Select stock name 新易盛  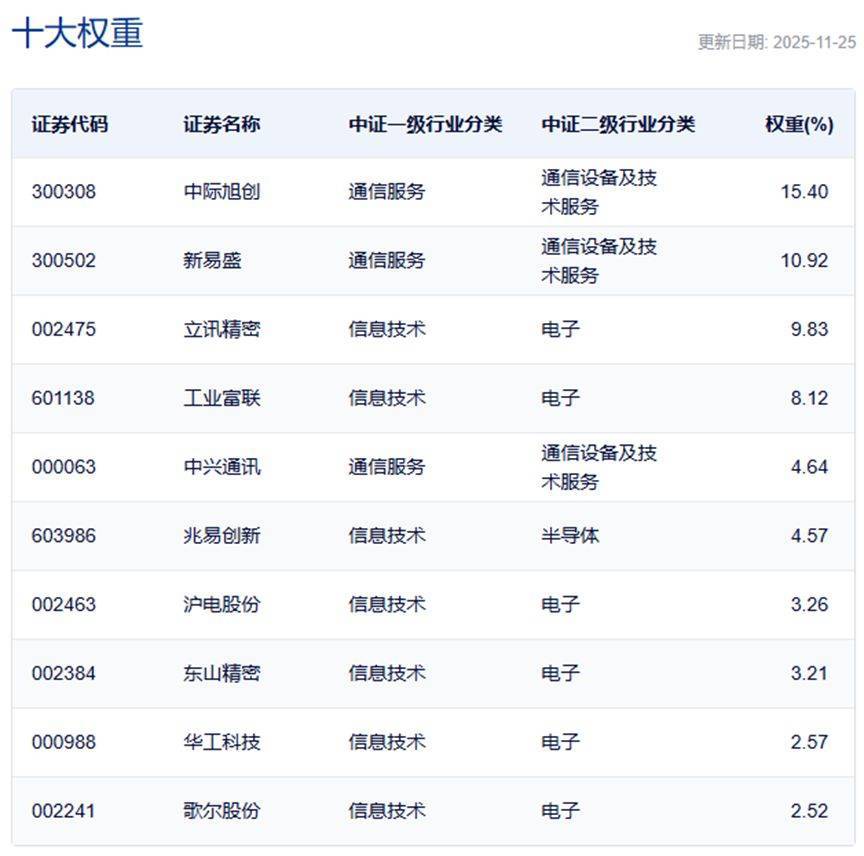(x=212, y=260)
